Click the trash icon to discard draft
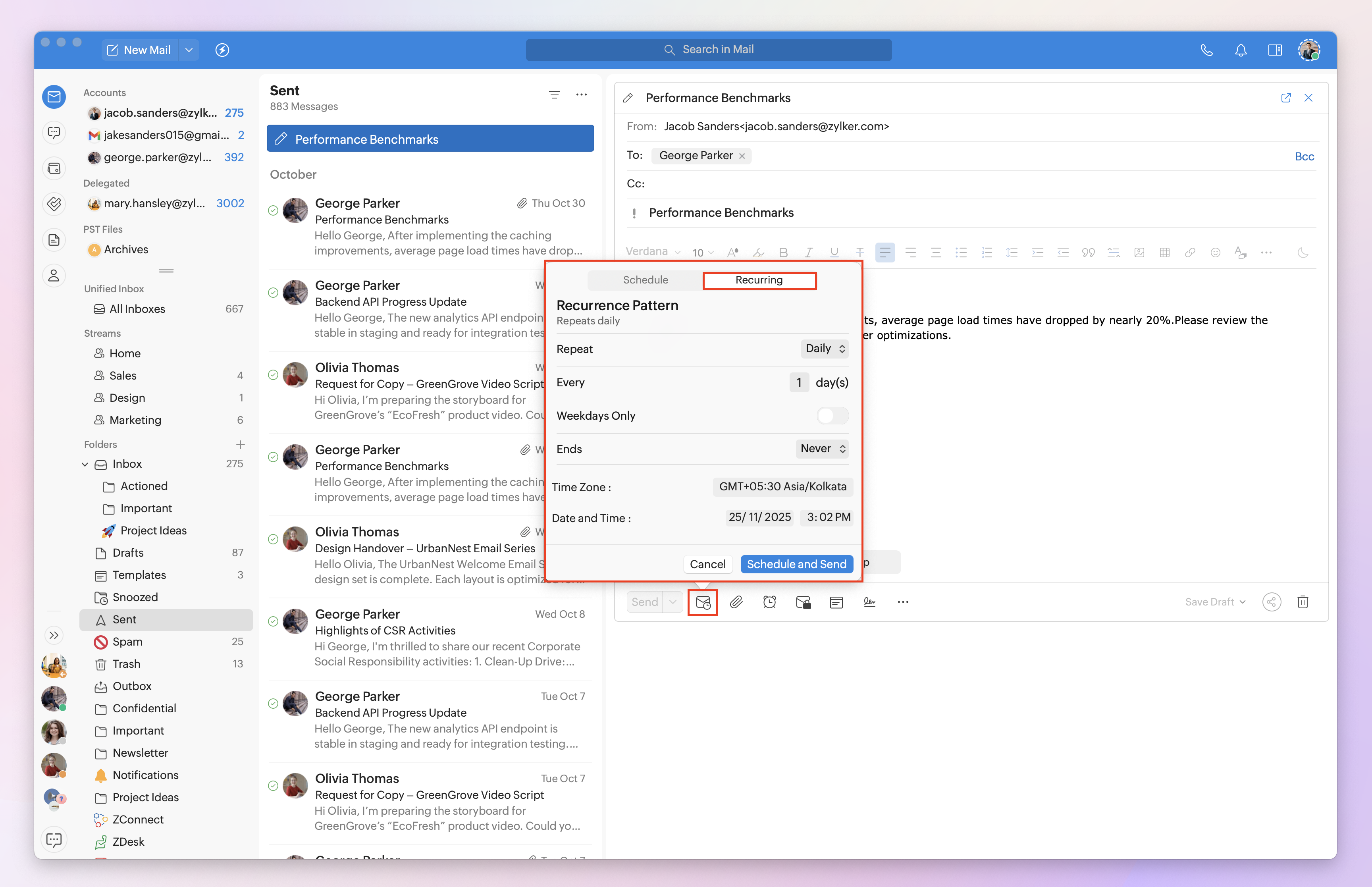This screenshot has height=887, width=1372. coord(1303,602)
